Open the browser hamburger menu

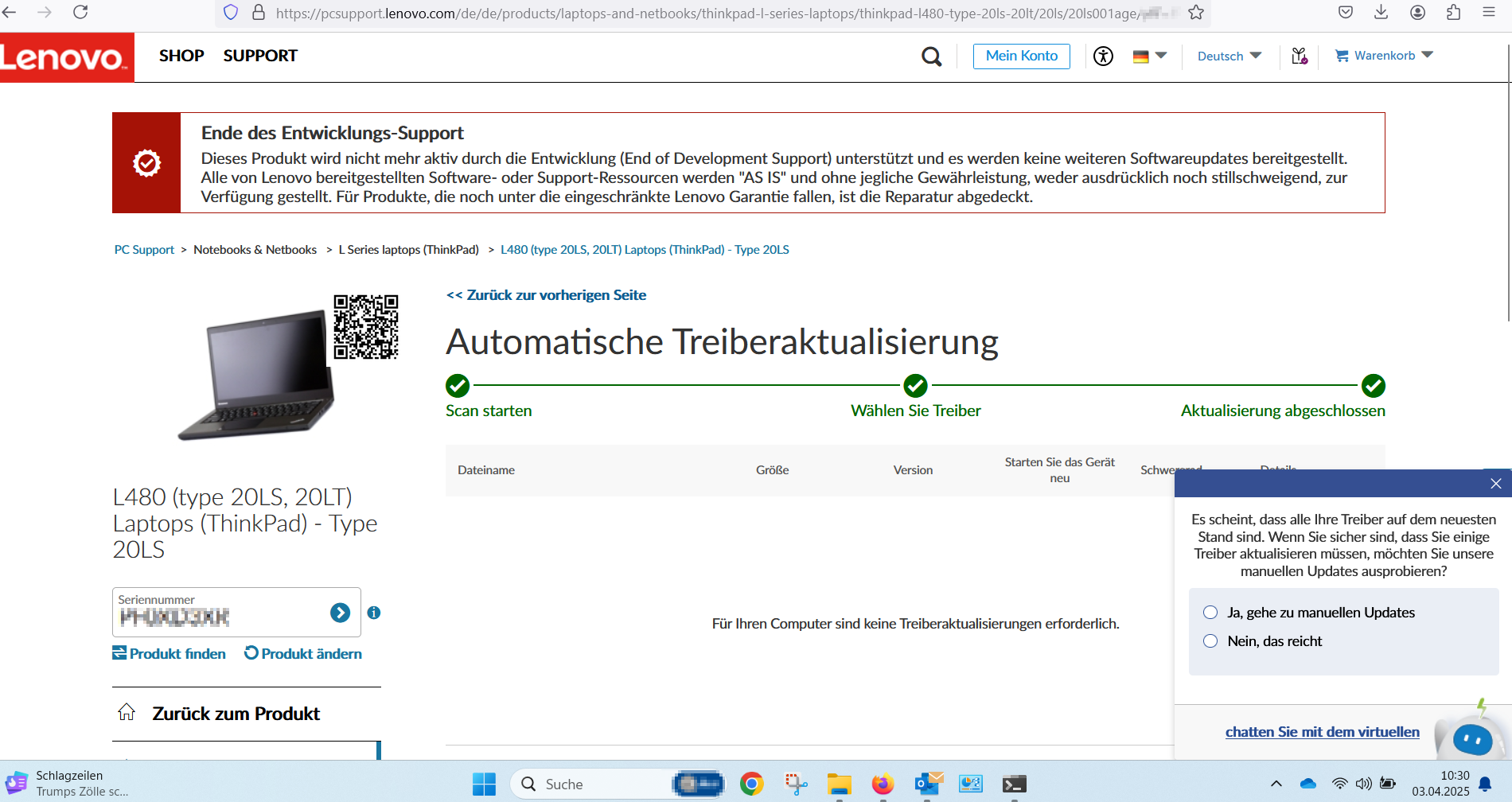click(x=1489, y=13)
